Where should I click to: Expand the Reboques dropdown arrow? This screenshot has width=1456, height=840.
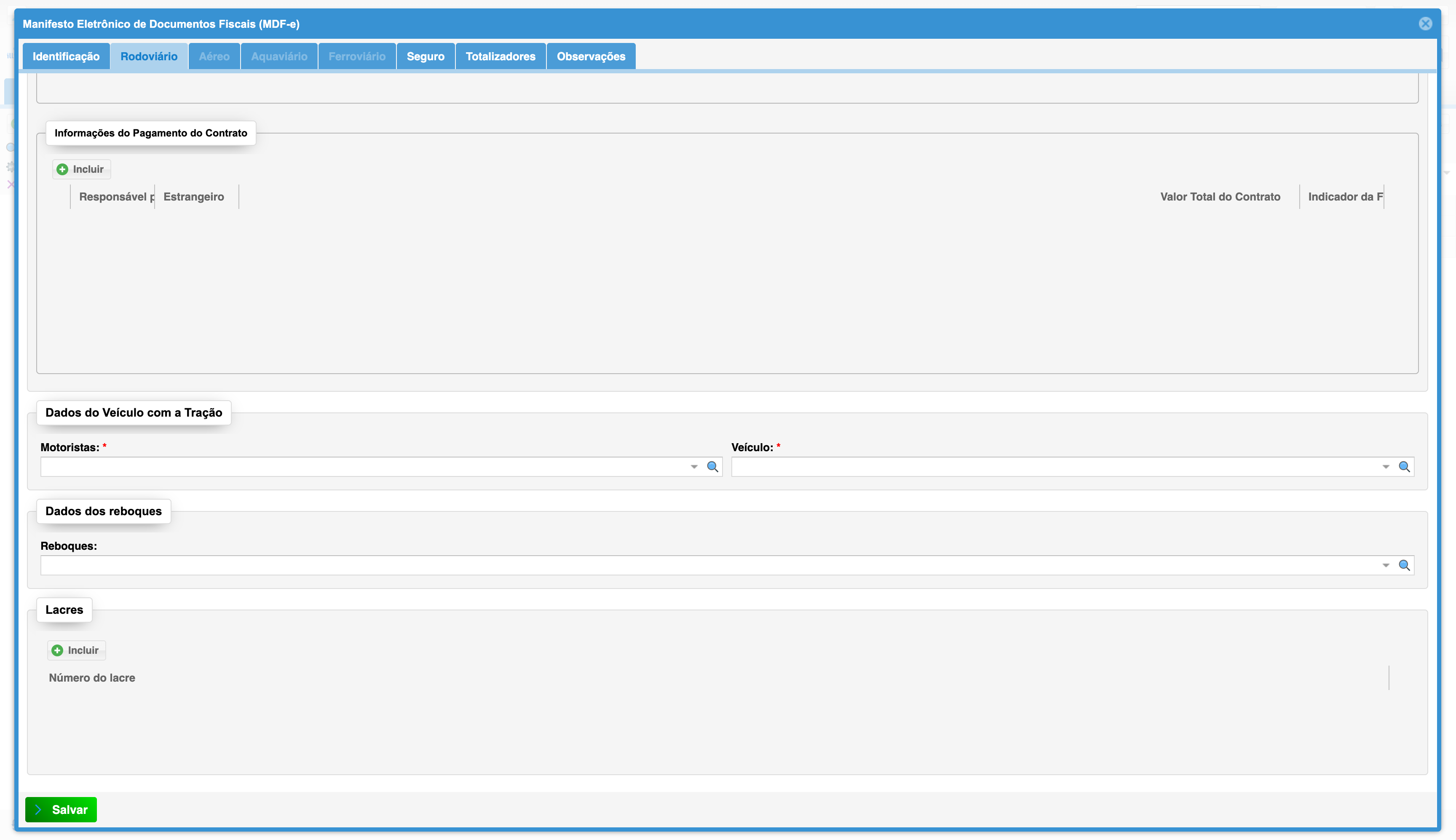tap(1386, 565)
